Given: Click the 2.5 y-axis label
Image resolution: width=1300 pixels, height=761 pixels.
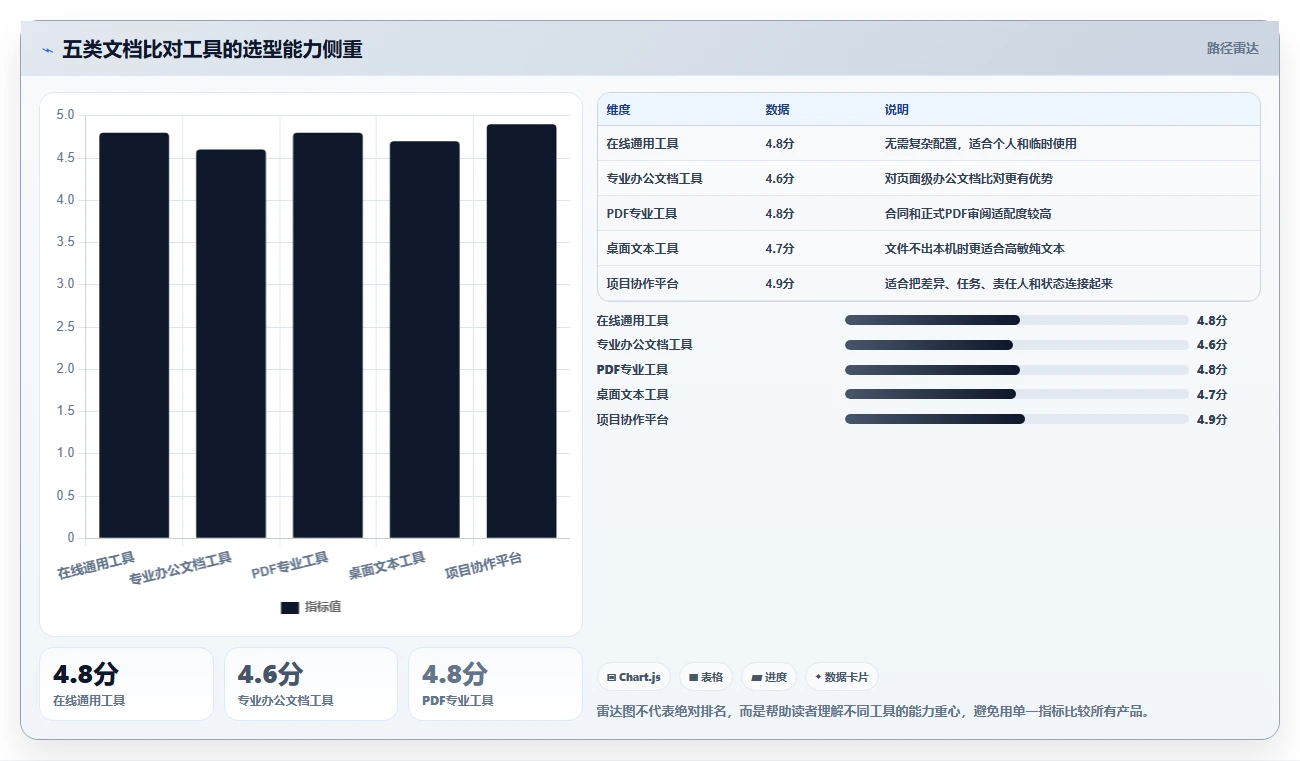Looking at the screenshot, I should 65,327.
